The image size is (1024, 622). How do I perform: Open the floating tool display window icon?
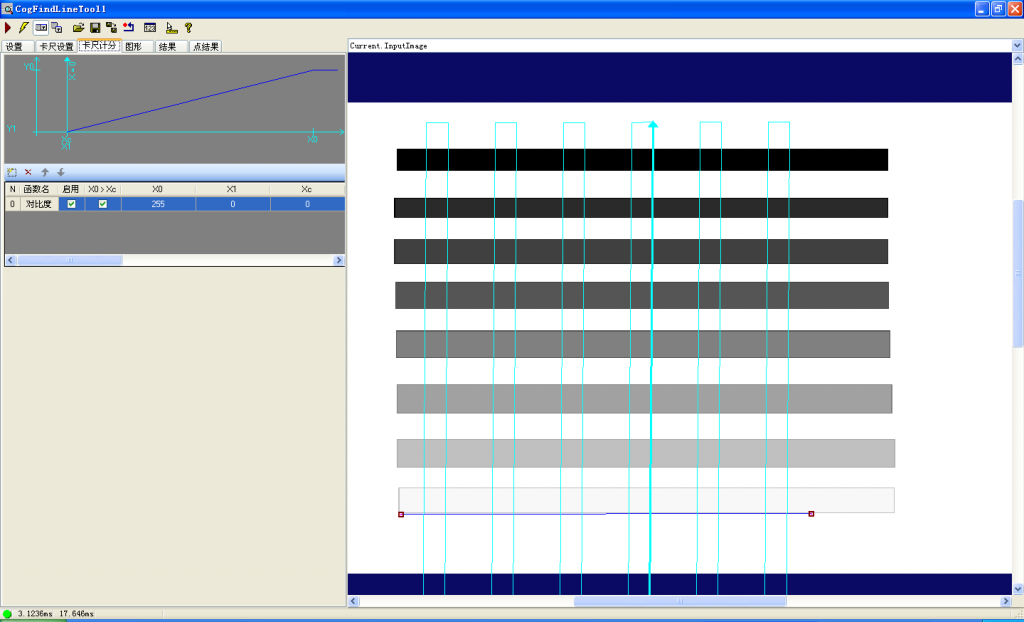click(x=57, y=27)
